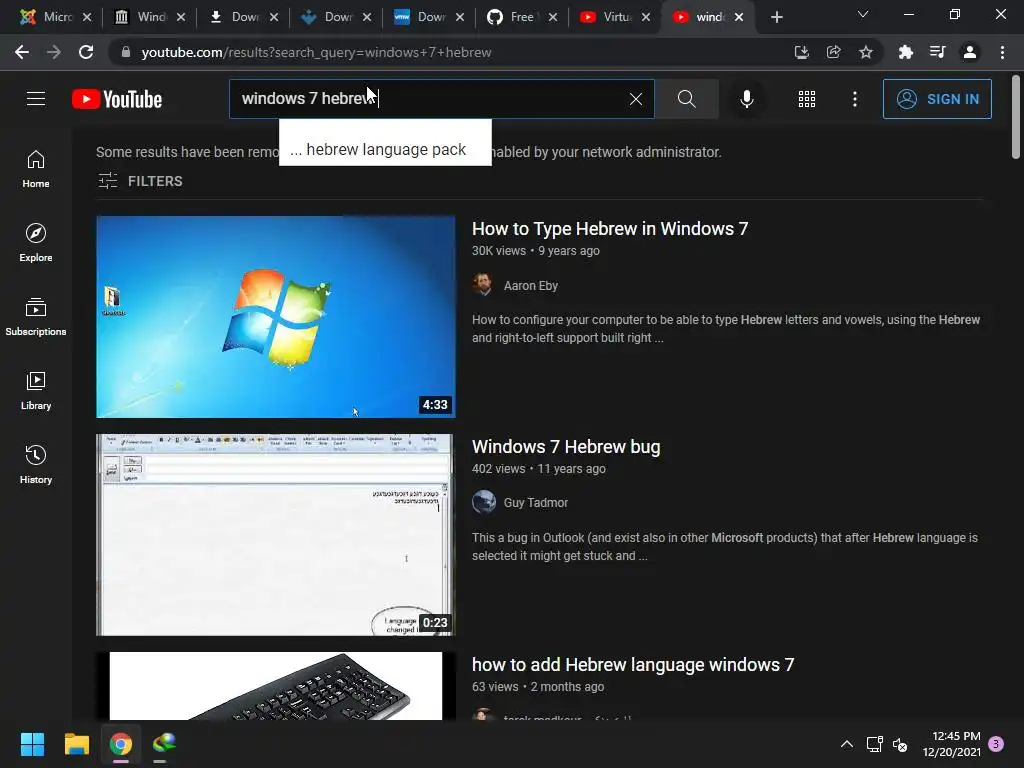Open the tab search dropdown chevron

(x=863, y=14)
